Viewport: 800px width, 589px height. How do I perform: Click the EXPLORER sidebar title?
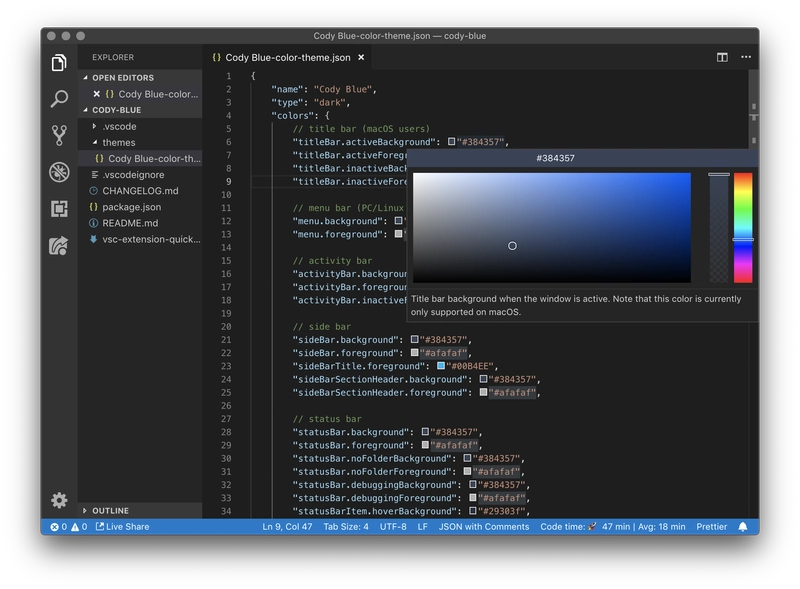pos(113,57)
